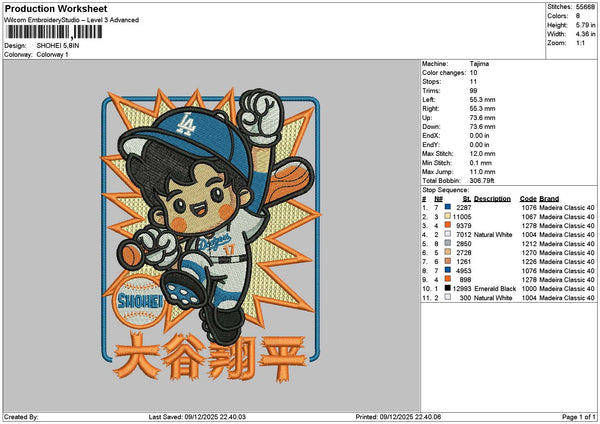Select stitch count '2287' in row 1

pyautogui.click(x=463, y=207)
